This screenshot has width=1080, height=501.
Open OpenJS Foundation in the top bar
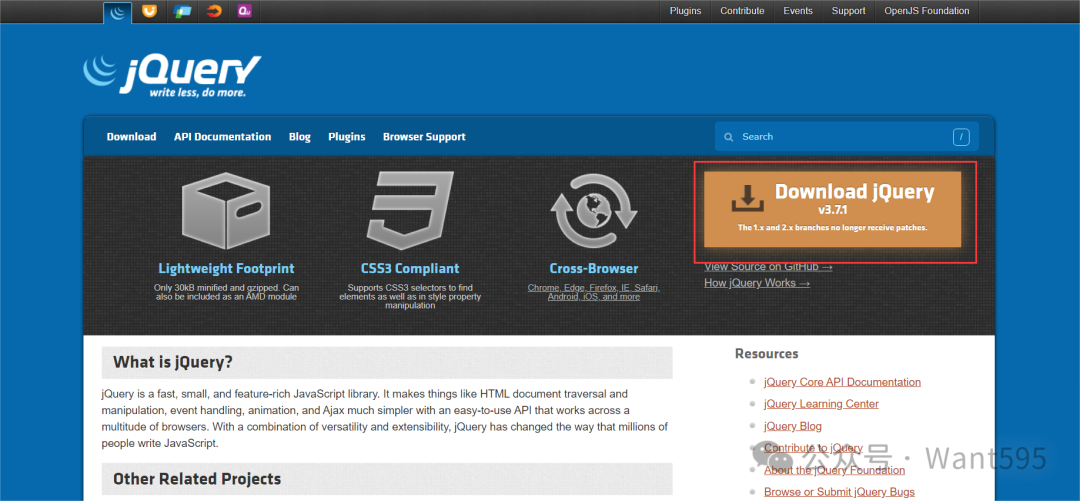[927, 11]
